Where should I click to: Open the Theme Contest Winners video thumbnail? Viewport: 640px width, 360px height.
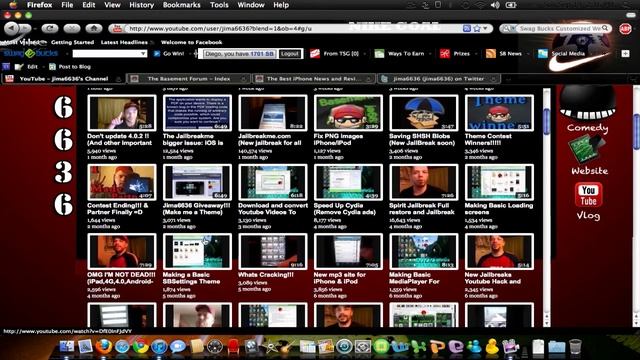point(499,113)
